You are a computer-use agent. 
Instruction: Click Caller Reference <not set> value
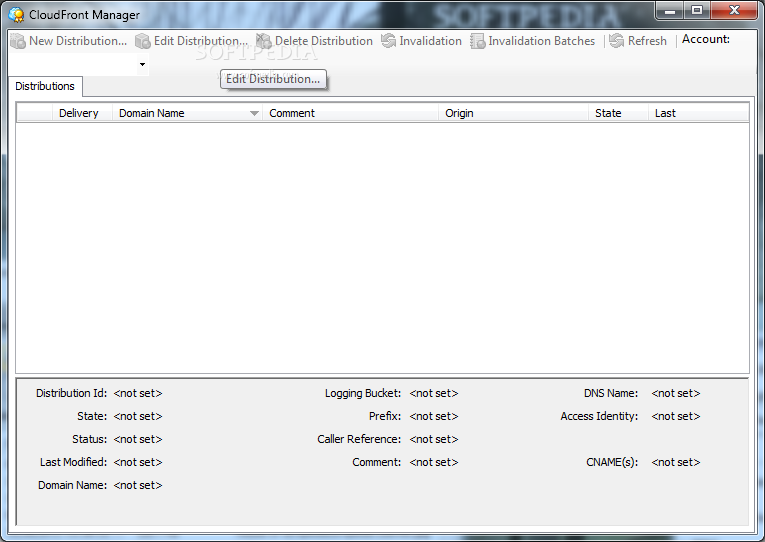[x=434, y=439]
